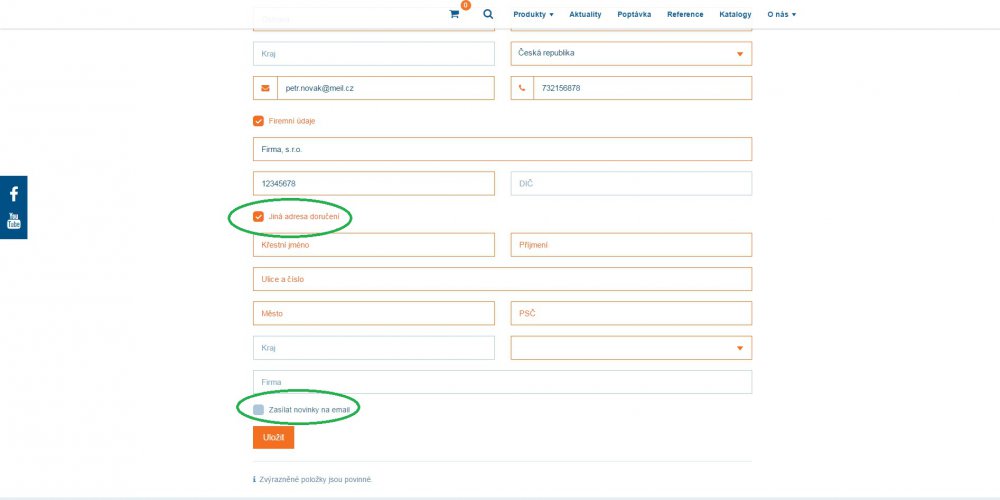The height and width of the screenshot is (500, 1000).
Task: Click the phone icon beside number field
Action: pos(522,88)
